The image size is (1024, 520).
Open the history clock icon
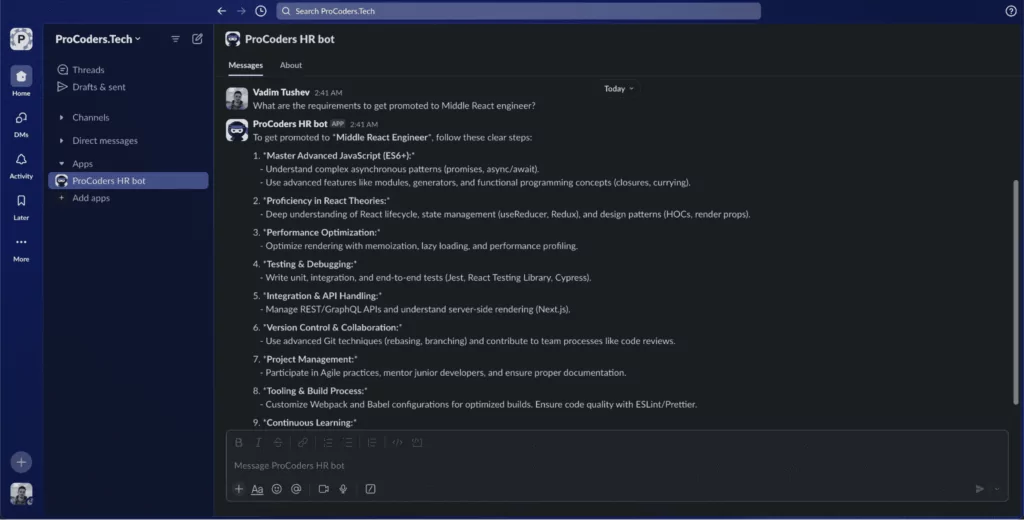pyautogui.click(x=261, y=11)
